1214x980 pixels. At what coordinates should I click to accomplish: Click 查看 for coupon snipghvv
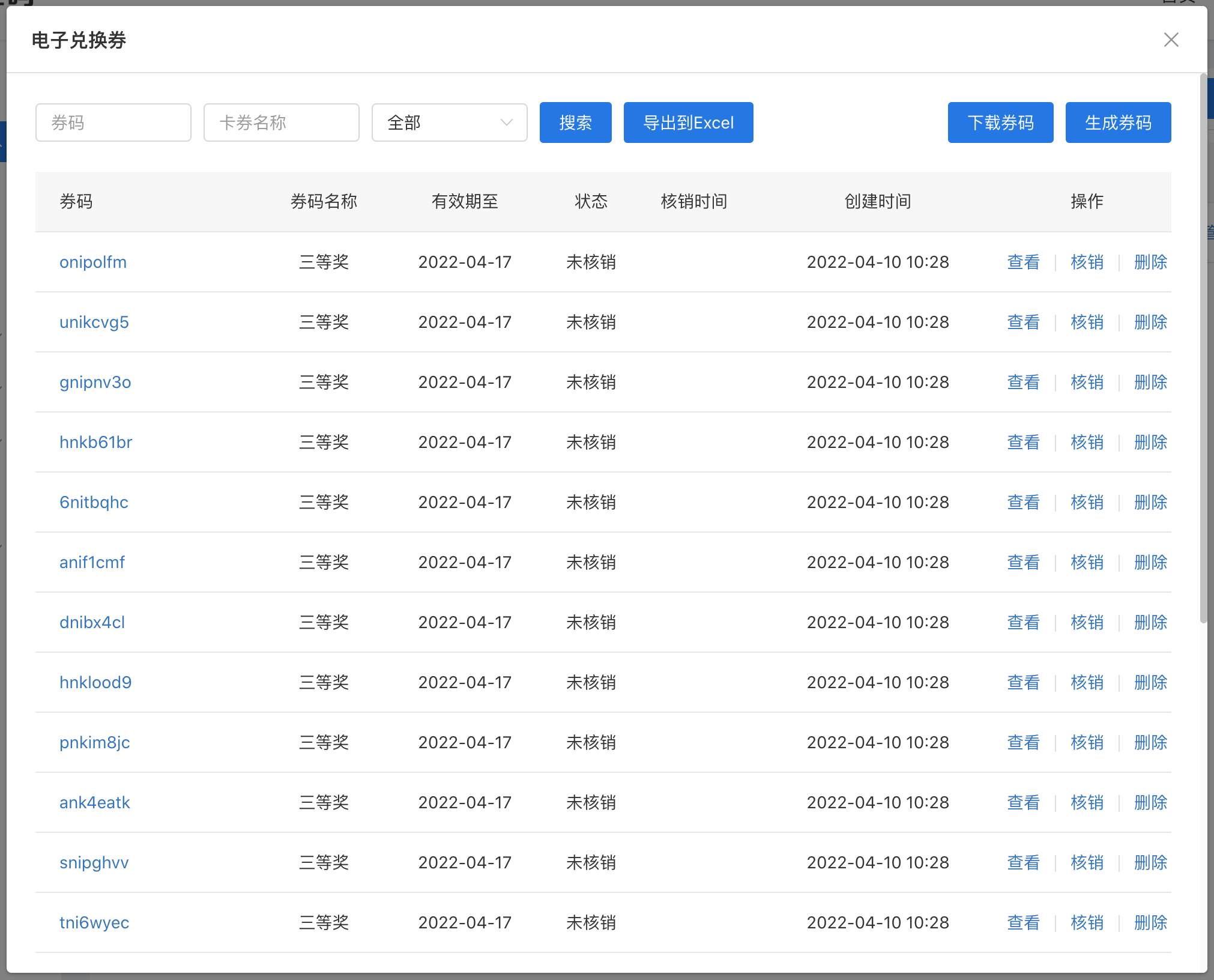(x=1023, y=863)
